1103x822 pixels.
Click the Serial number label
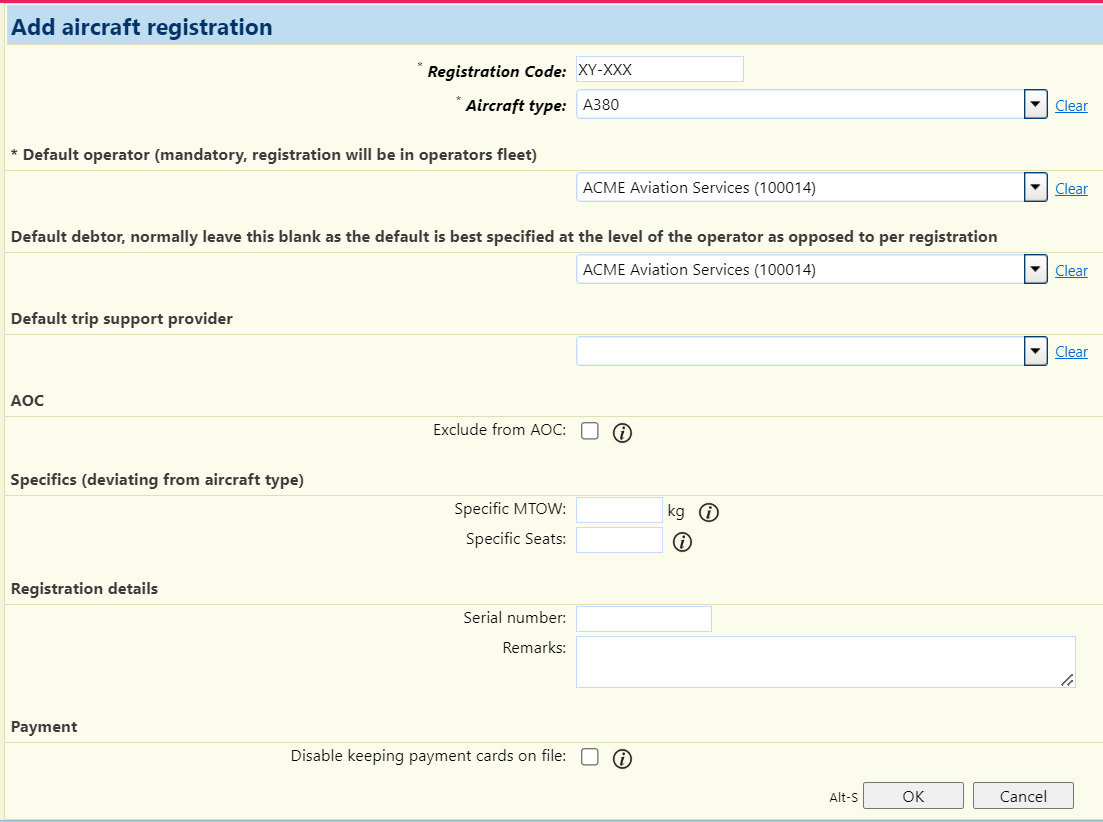click(x=514, y=617)
